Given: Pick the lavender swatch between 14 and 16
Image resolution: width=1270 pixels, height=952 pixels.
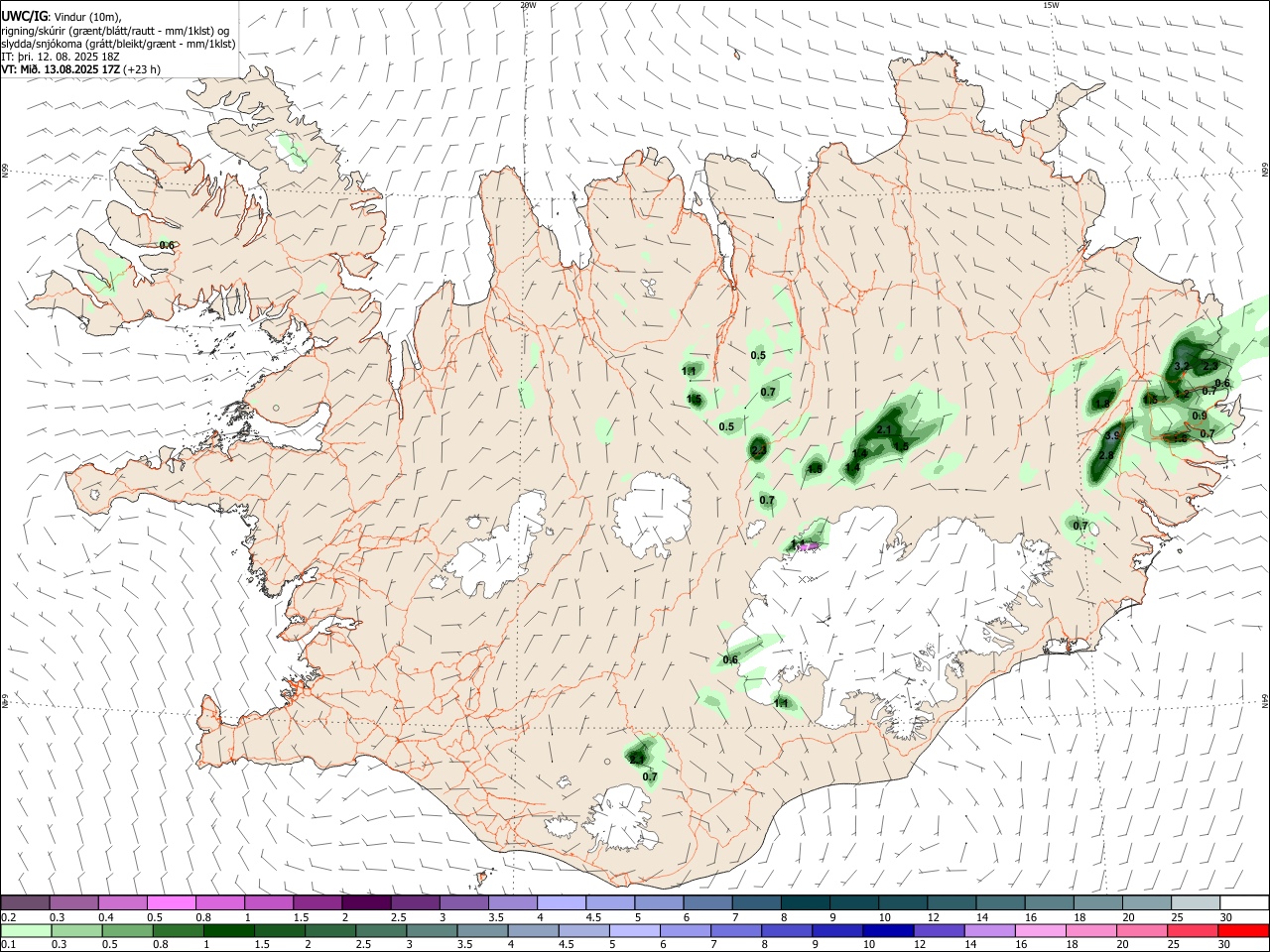Looking at the screenshot, I should tap(989, 930).
